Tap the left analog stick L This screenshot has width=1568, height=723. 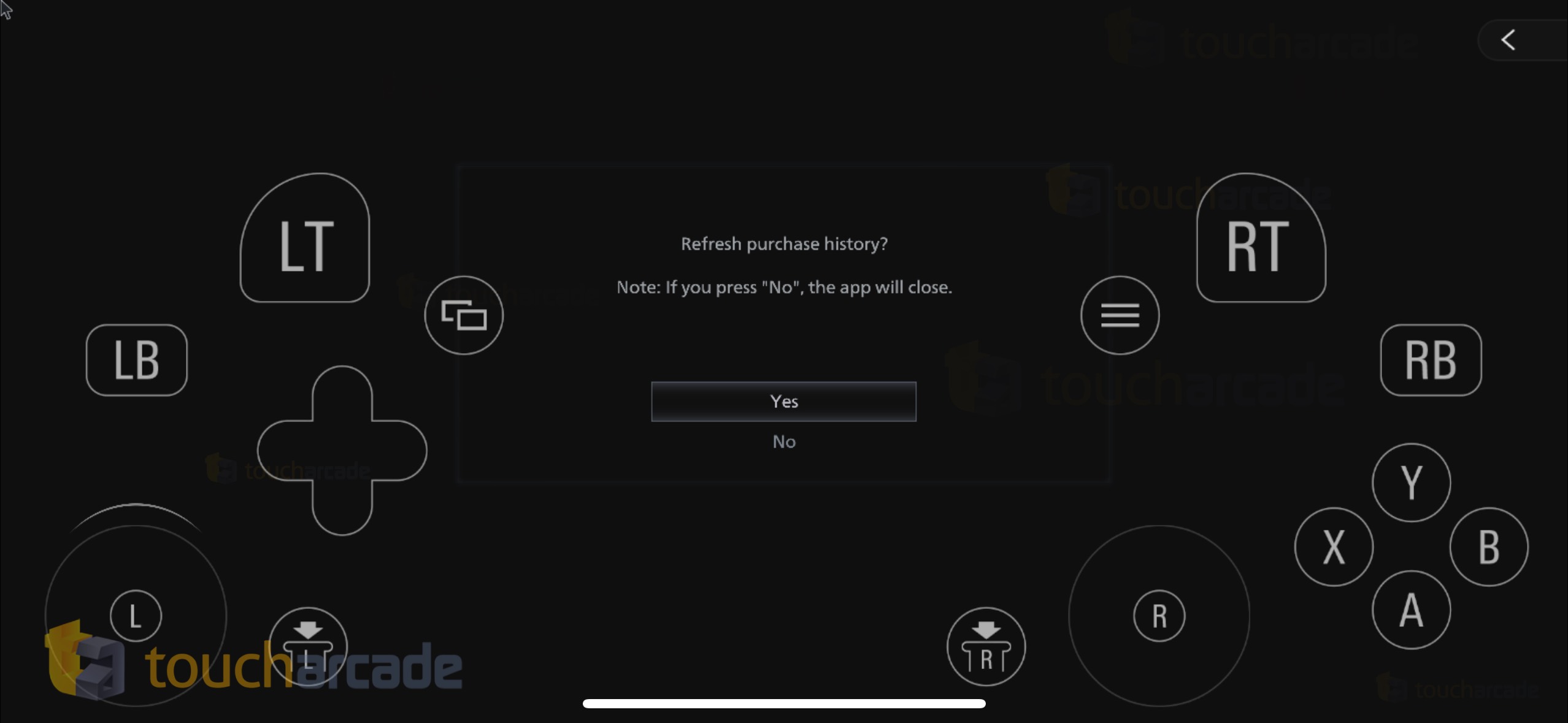135,614
